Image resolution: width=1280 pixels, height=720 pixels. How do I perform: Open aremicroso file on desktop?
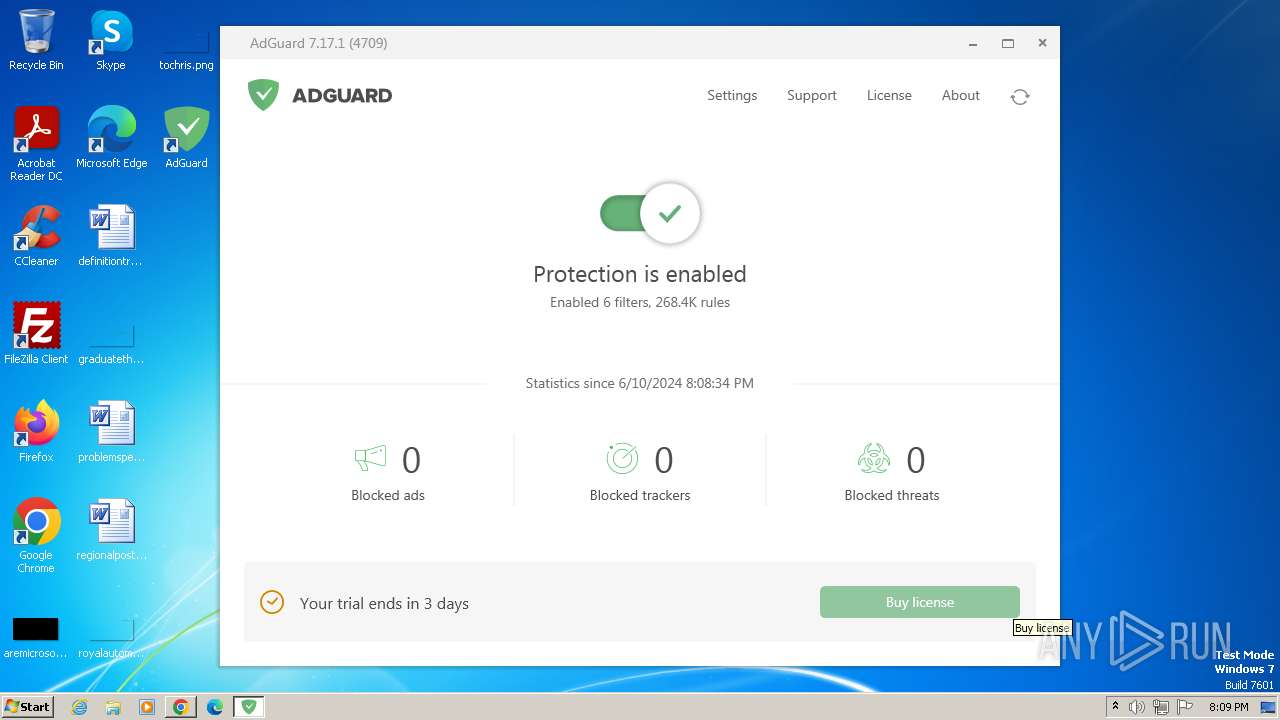[36, 636]
